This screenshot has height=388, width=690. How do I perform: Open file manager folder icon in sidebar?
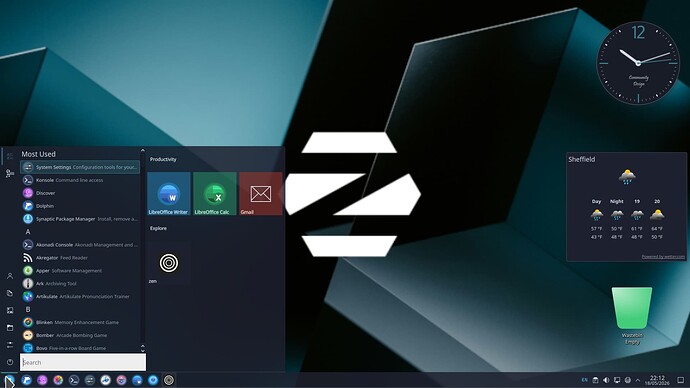tap(10, 328)
